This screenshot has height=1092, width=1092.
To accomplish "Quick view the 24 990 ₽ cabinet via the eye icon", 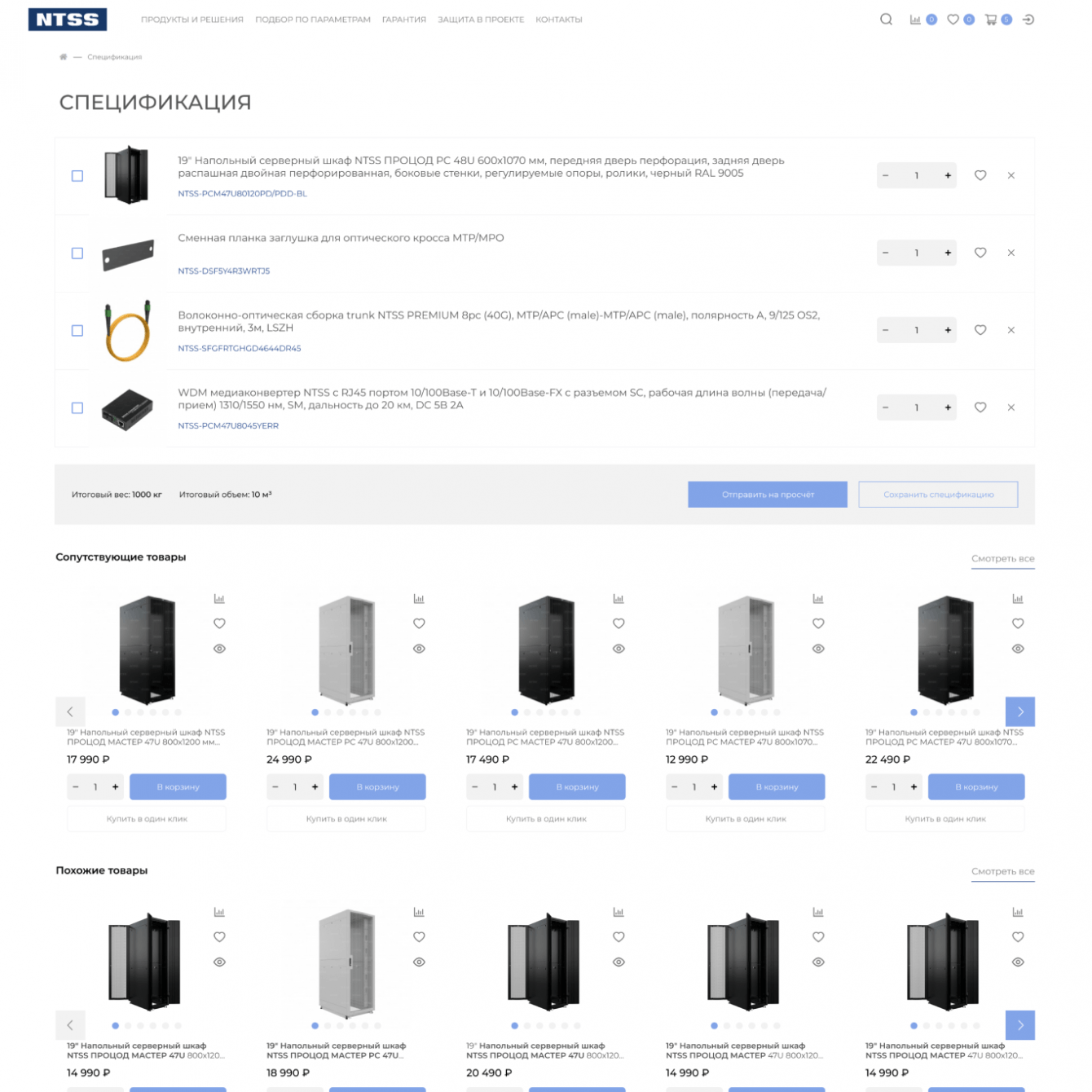I will [x=419, y=649].
